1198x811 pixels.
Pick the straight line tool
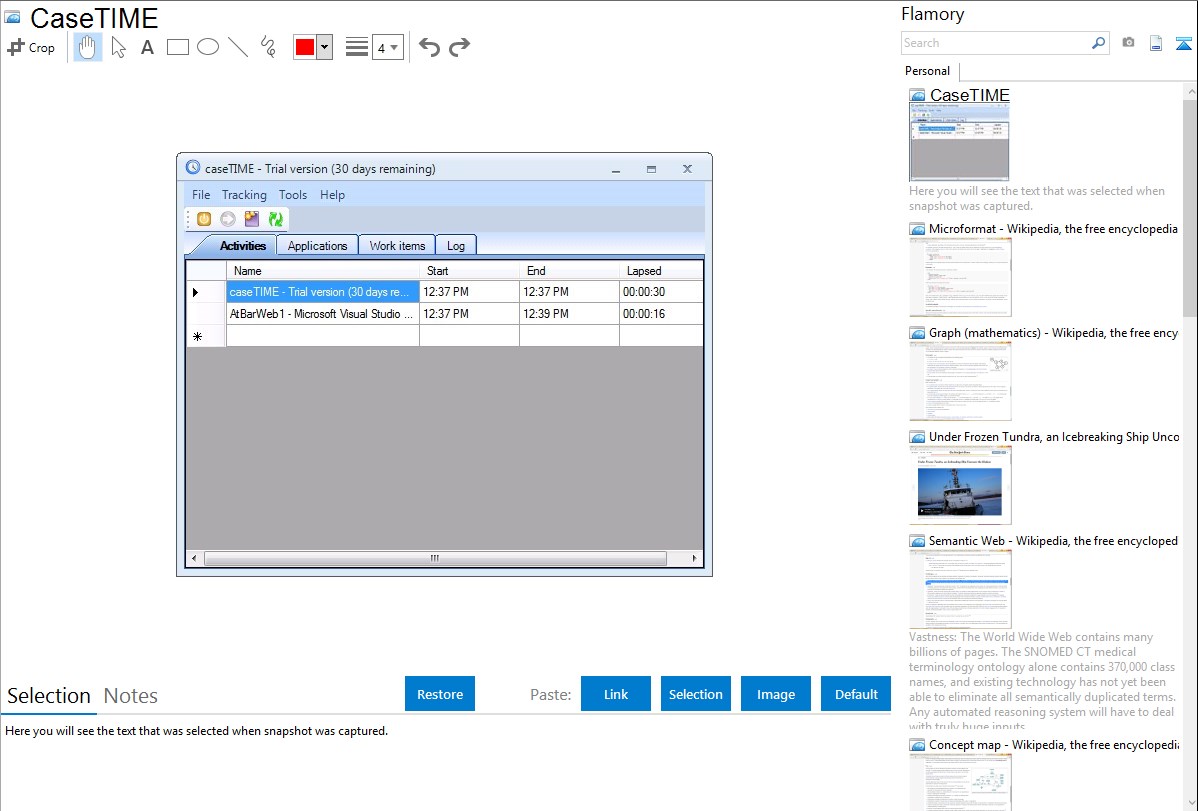tap(238, 47)
